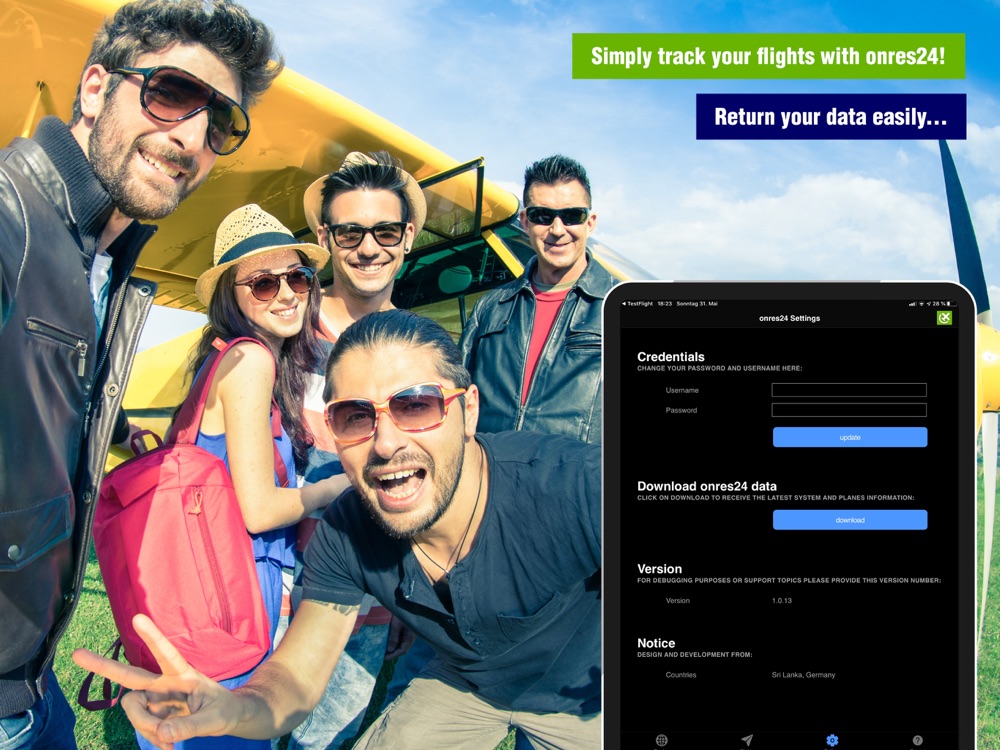Image resolution: width=1000 pixels, height=750 pixels.
Task: Click the bold Version section heading
Action: point(659,569)
